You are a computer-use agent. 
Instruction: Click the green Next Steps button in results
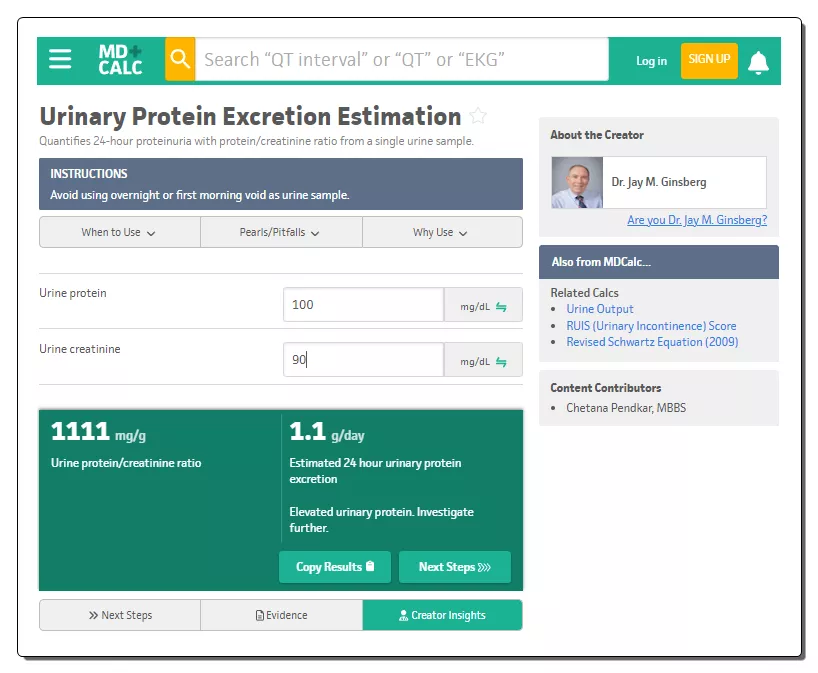[x=454, y=567]
